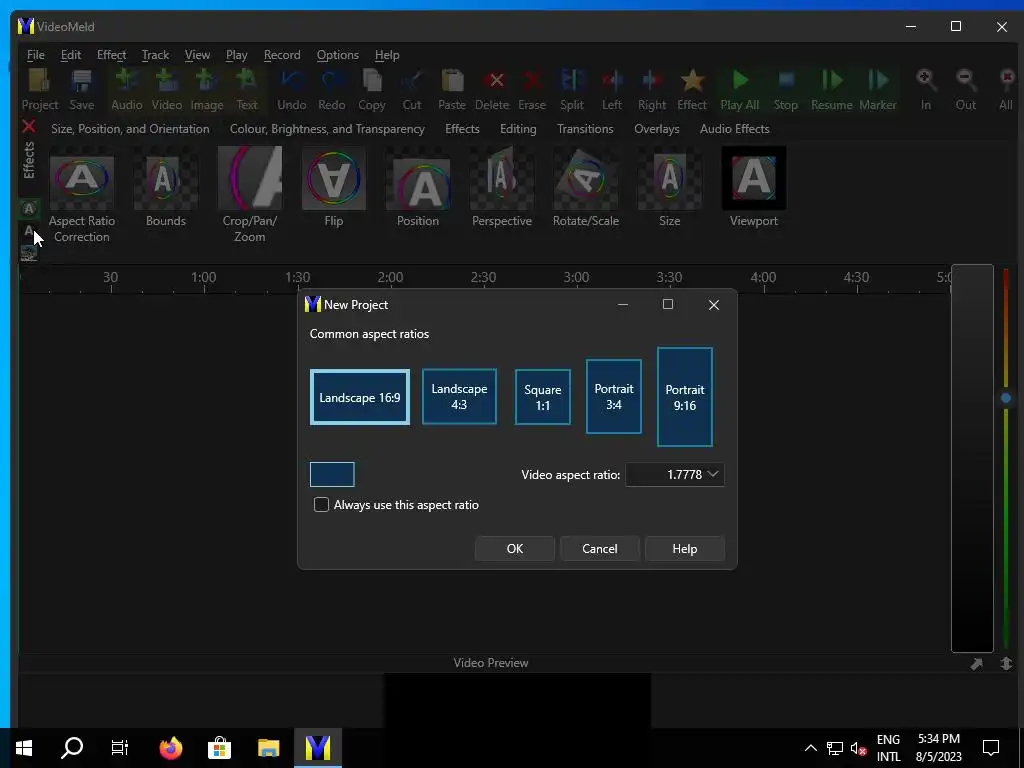Image resolution: width=1024 pixels, height=768 pixels.
Task: Click the Right trim toolbar icon
Action: 652,89
